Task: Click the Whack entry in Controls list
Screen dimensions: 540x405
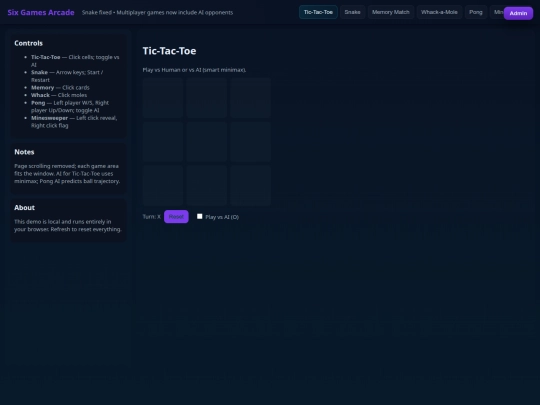Action: pyautogui.click(x=59, y=95)
